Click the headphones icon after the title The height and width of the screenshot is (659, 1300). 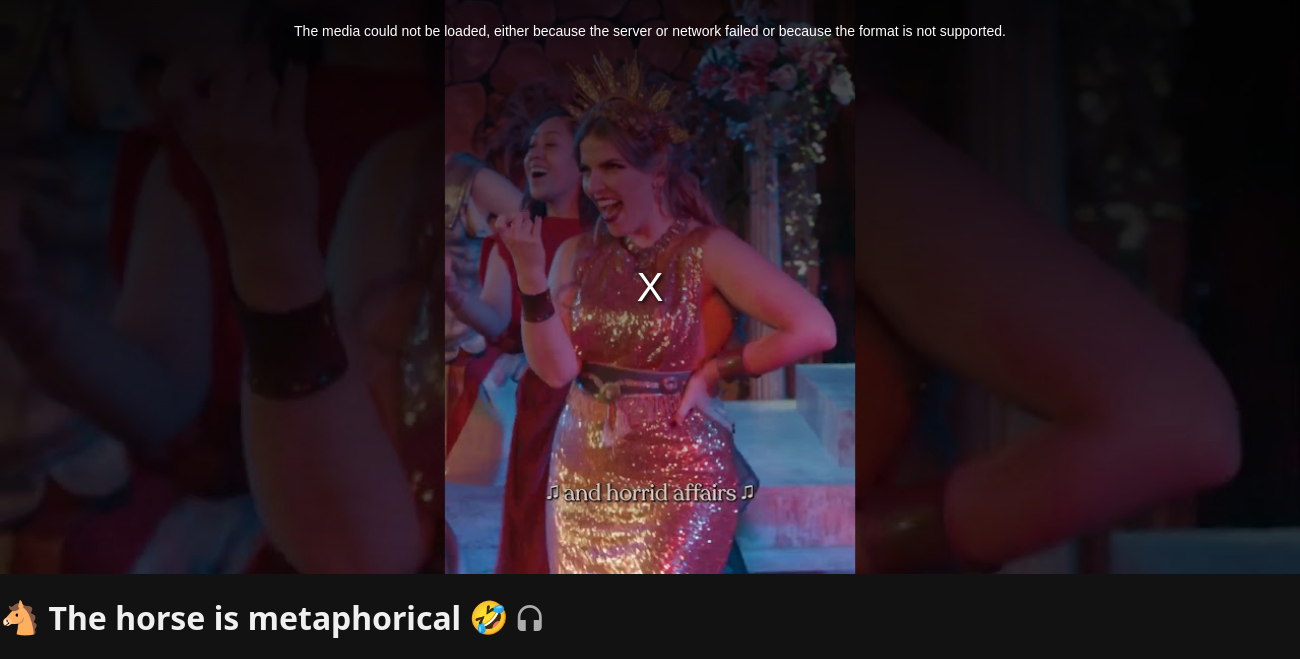530,619
